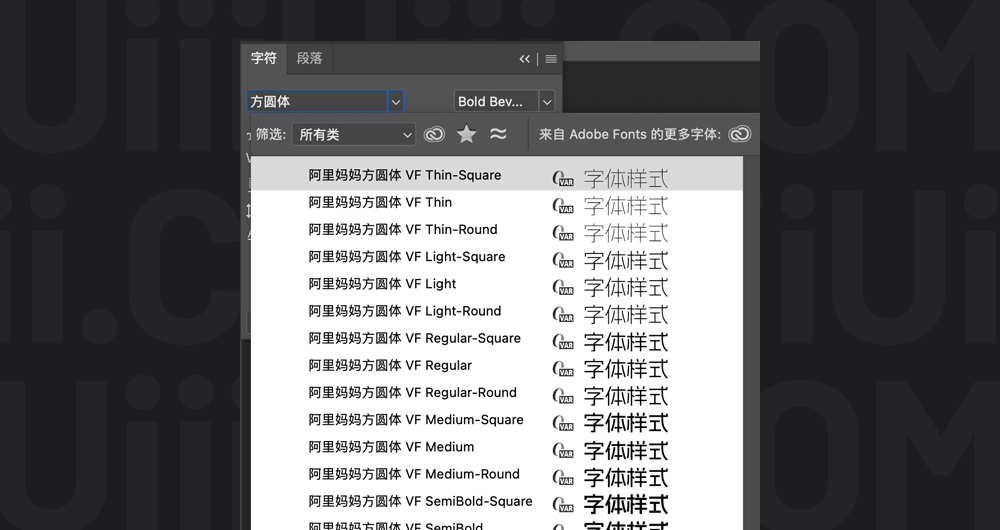Viewport: 1000px width, 530px height.
Task: Open the character panel hamburger menu
Action: (551, 59)
